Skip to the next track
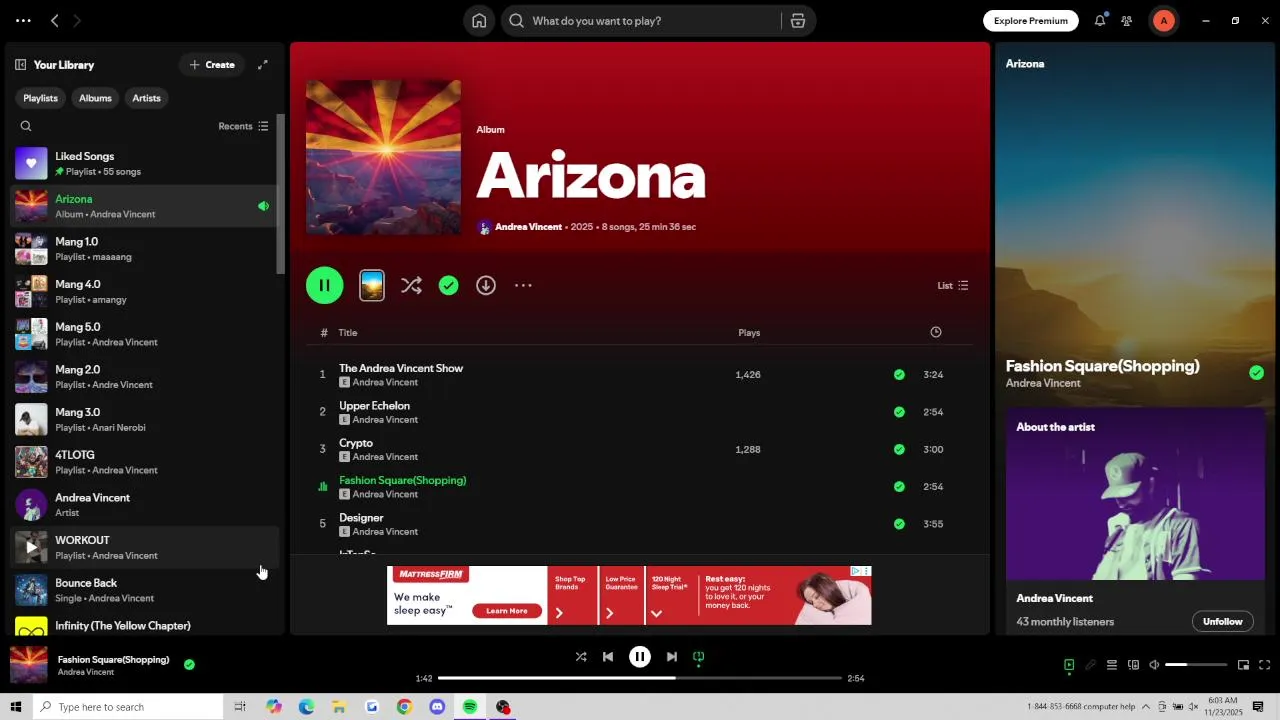Viewport: 1280px width, 720px height. pyautogui.click(x=672, y=657)
